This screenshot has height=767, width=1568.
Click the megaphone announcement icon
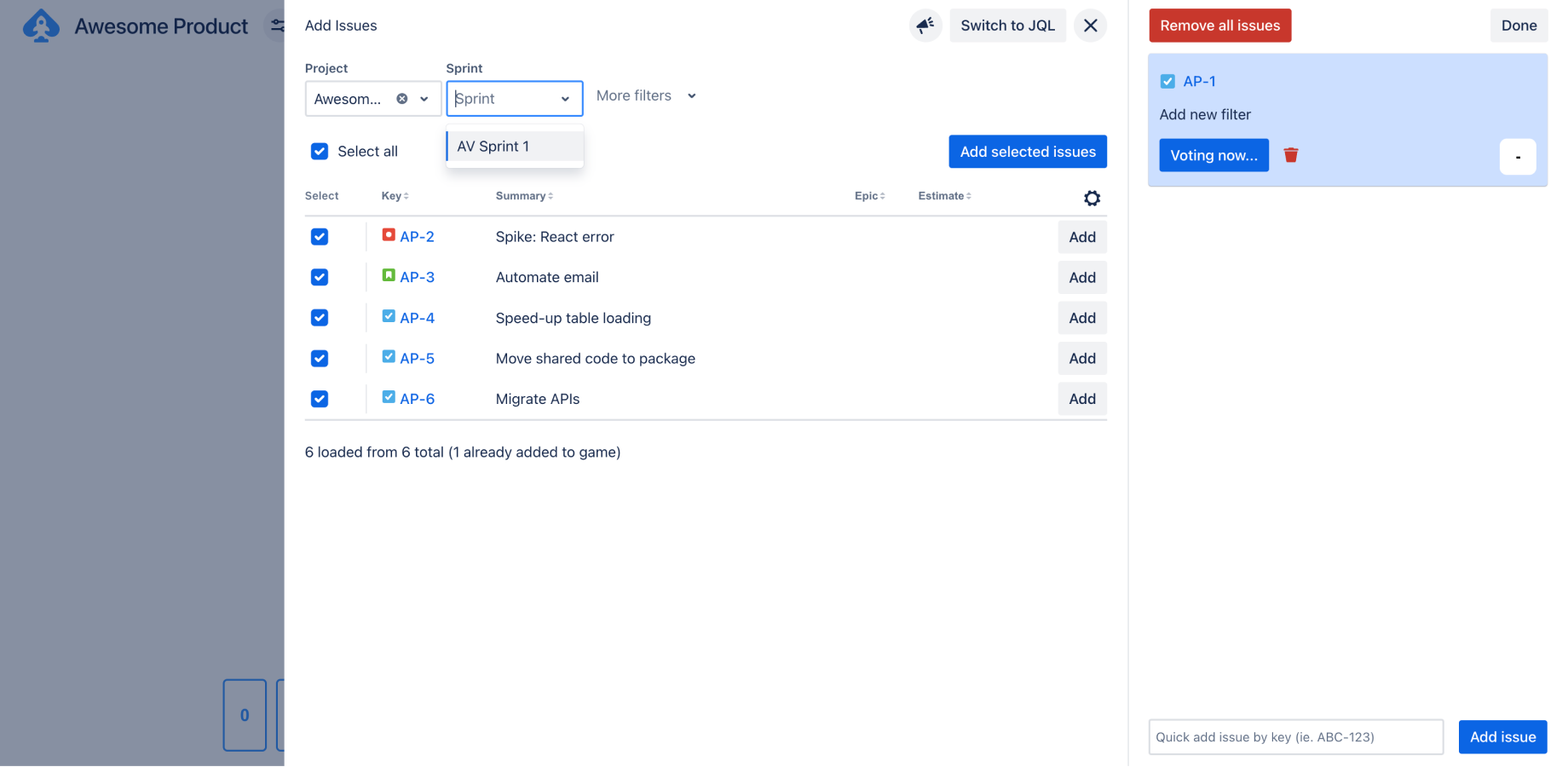[x=925, y=26]
